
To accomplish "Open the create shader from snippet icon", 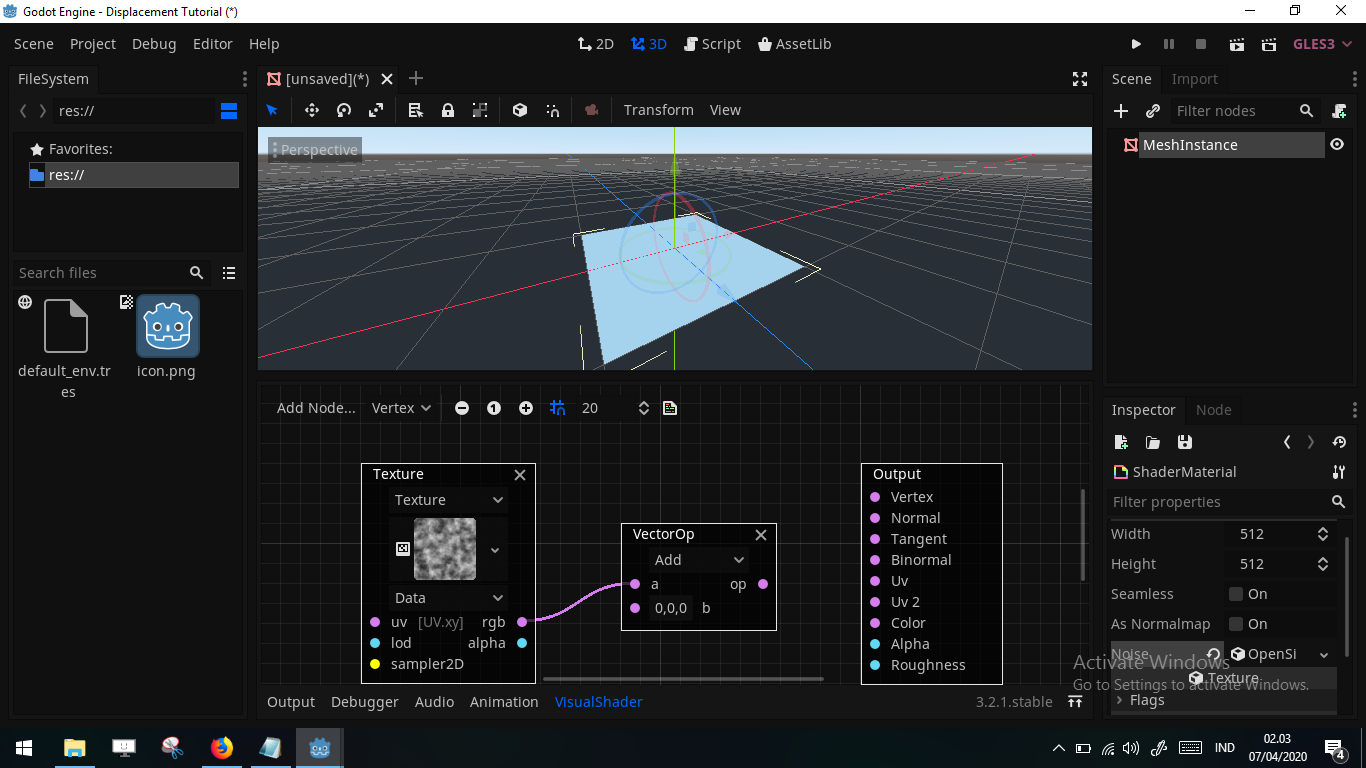I will coord(669,408).
